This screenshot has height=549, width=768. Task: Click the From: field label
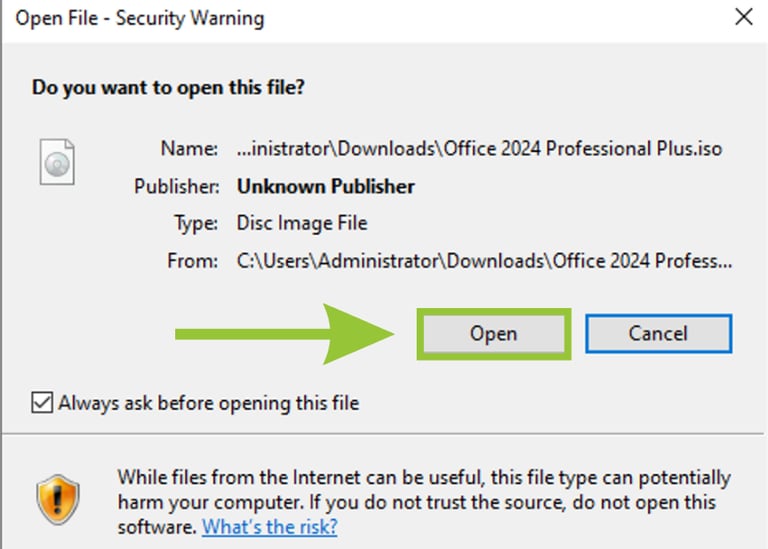[x=192, y=261]
